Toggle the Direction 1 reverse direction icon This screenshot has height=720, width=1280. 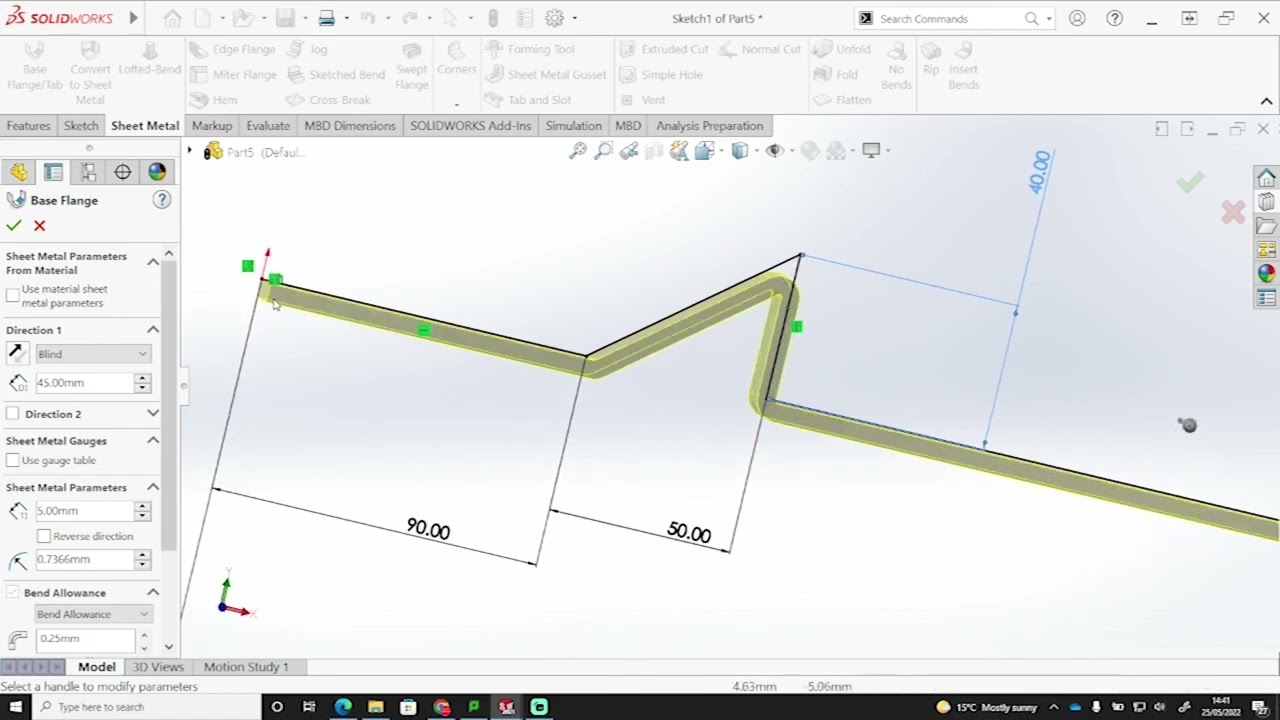tap(16, 353)
